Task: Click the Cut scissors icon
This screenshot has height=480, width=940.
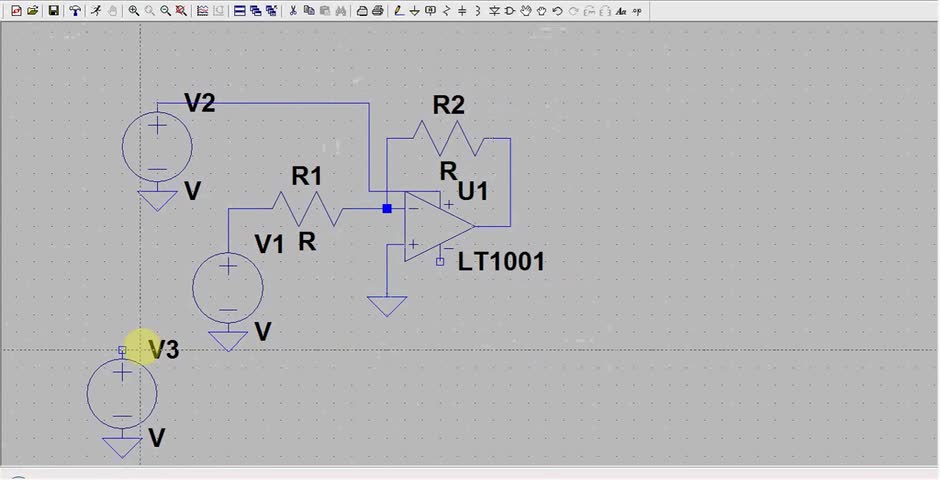Action: point(293,11)
